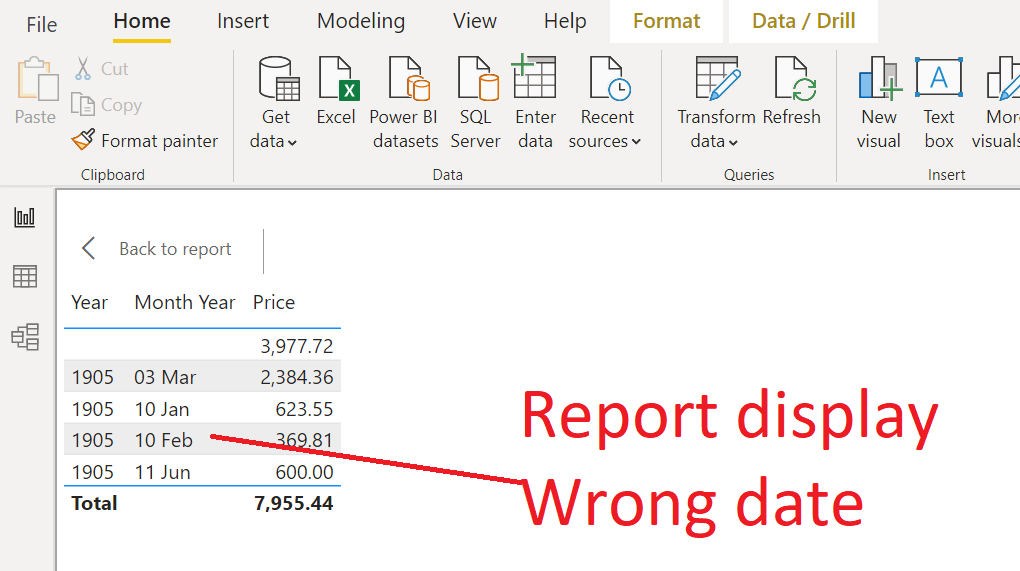1020x571 pixels.
Task: Switch to the View tab
Action: 475,21
